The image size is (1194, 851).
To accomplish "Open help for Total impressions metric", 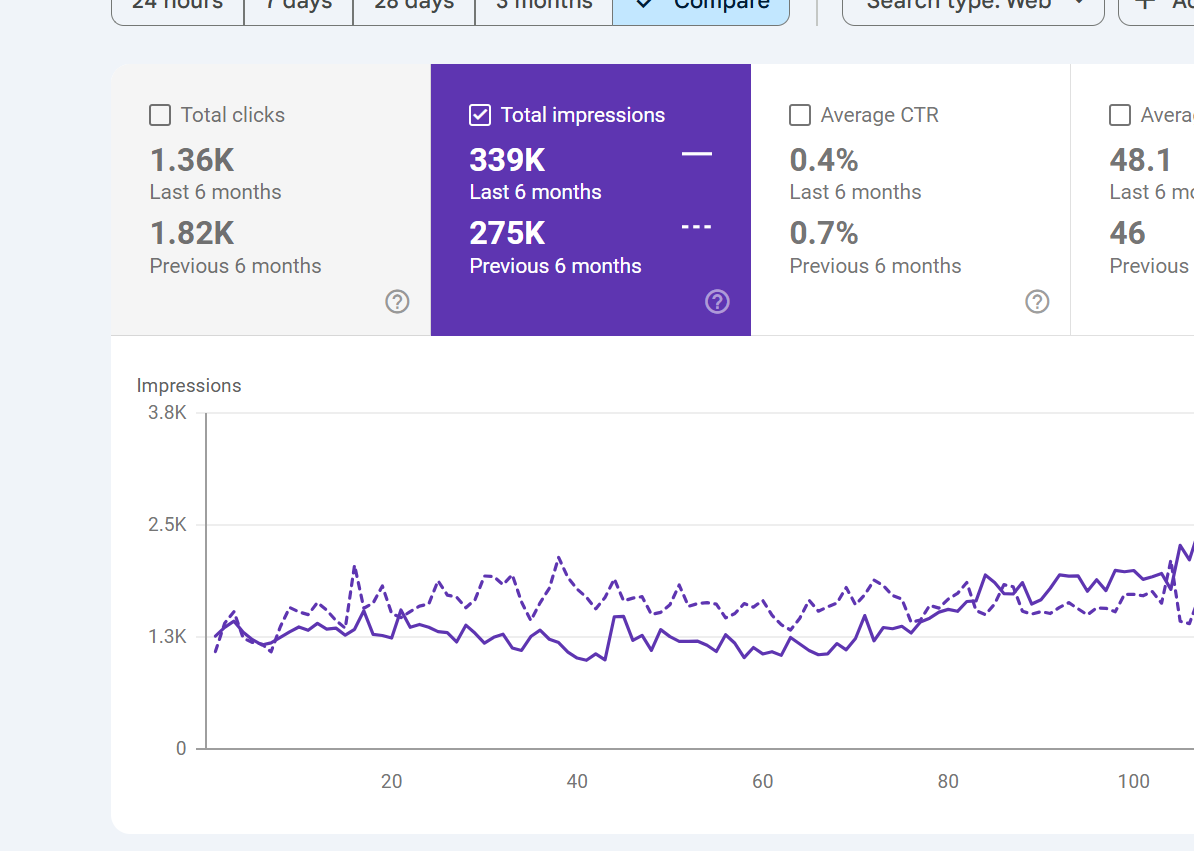I will [x=717, y=301].
